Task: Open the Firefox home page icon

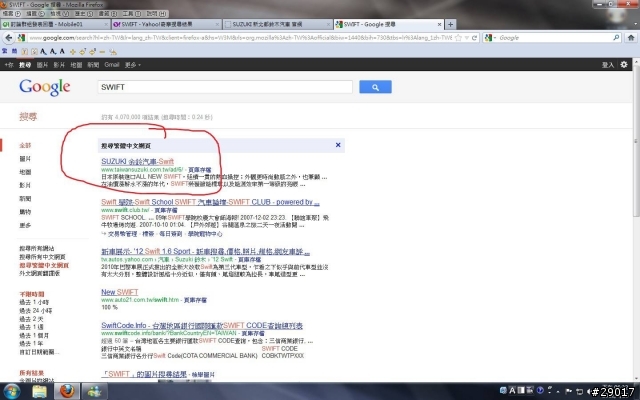Action: click(631, 38)
